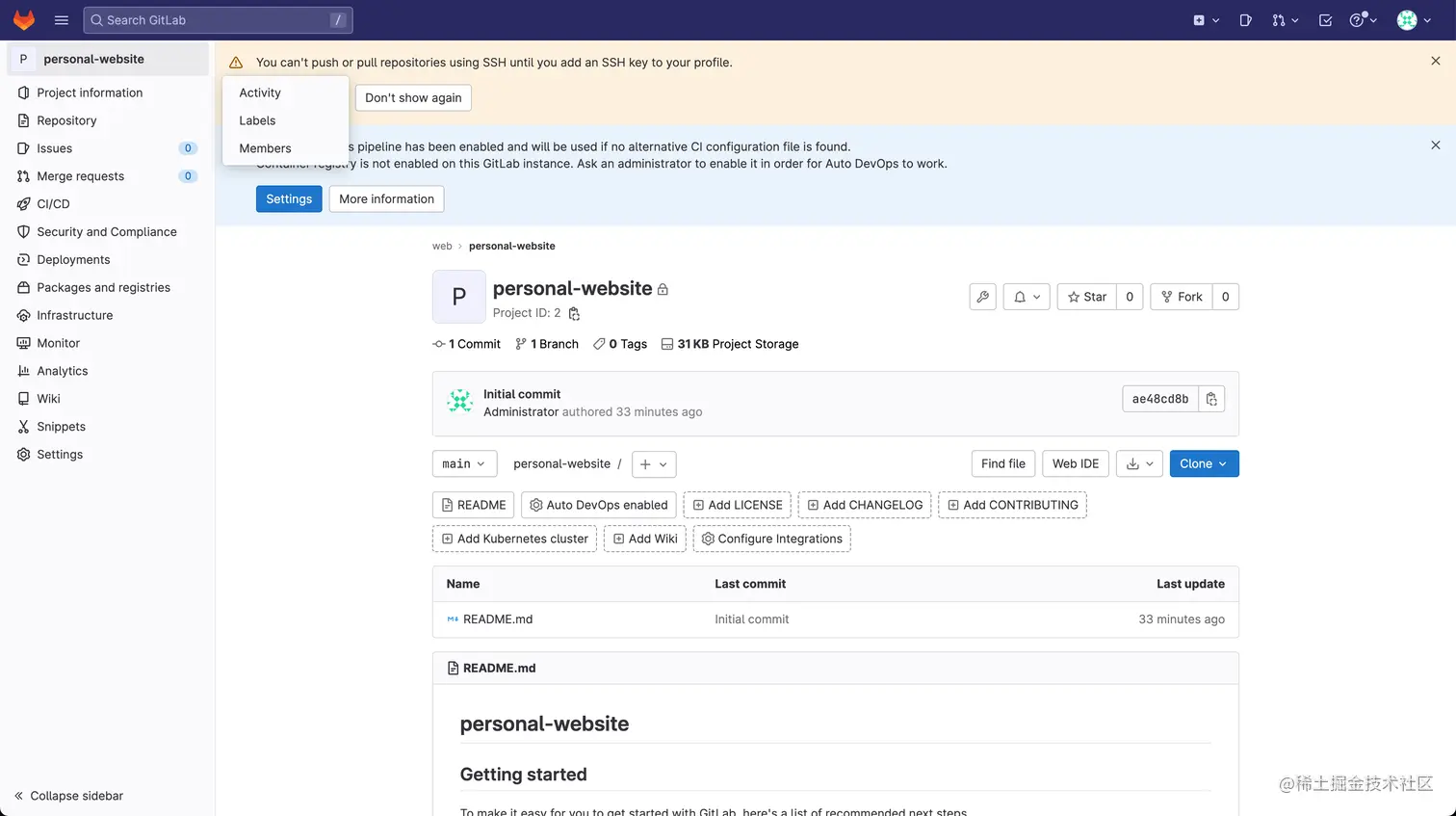
Task: Click the GitLab fox logo
Action: [24, 20]
